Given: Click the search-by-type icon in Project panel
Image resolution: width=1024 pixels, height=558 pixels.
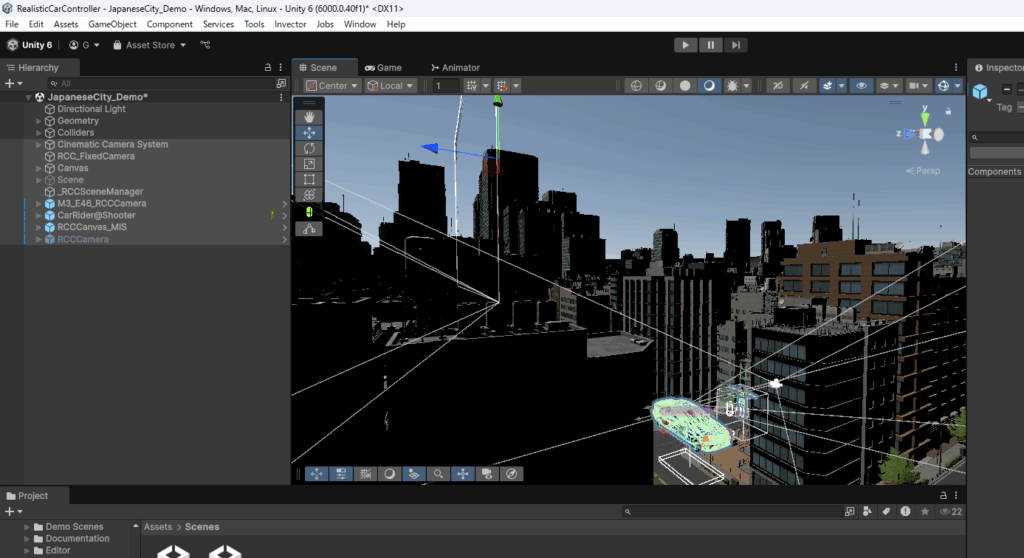Looking at the screenshot, I should coord(867,512).
